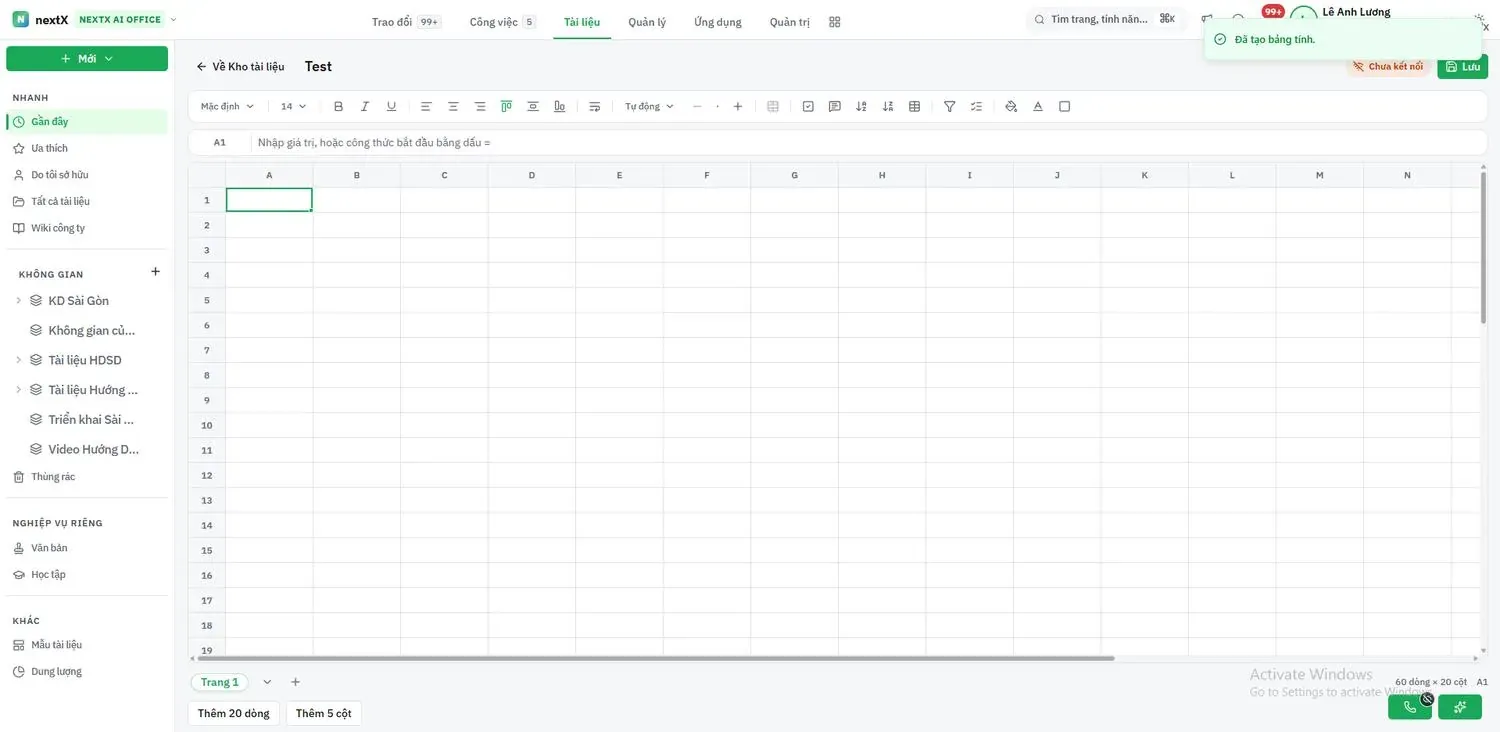
Task: Open the cell border options
Action: click(x=1065, y=106)
